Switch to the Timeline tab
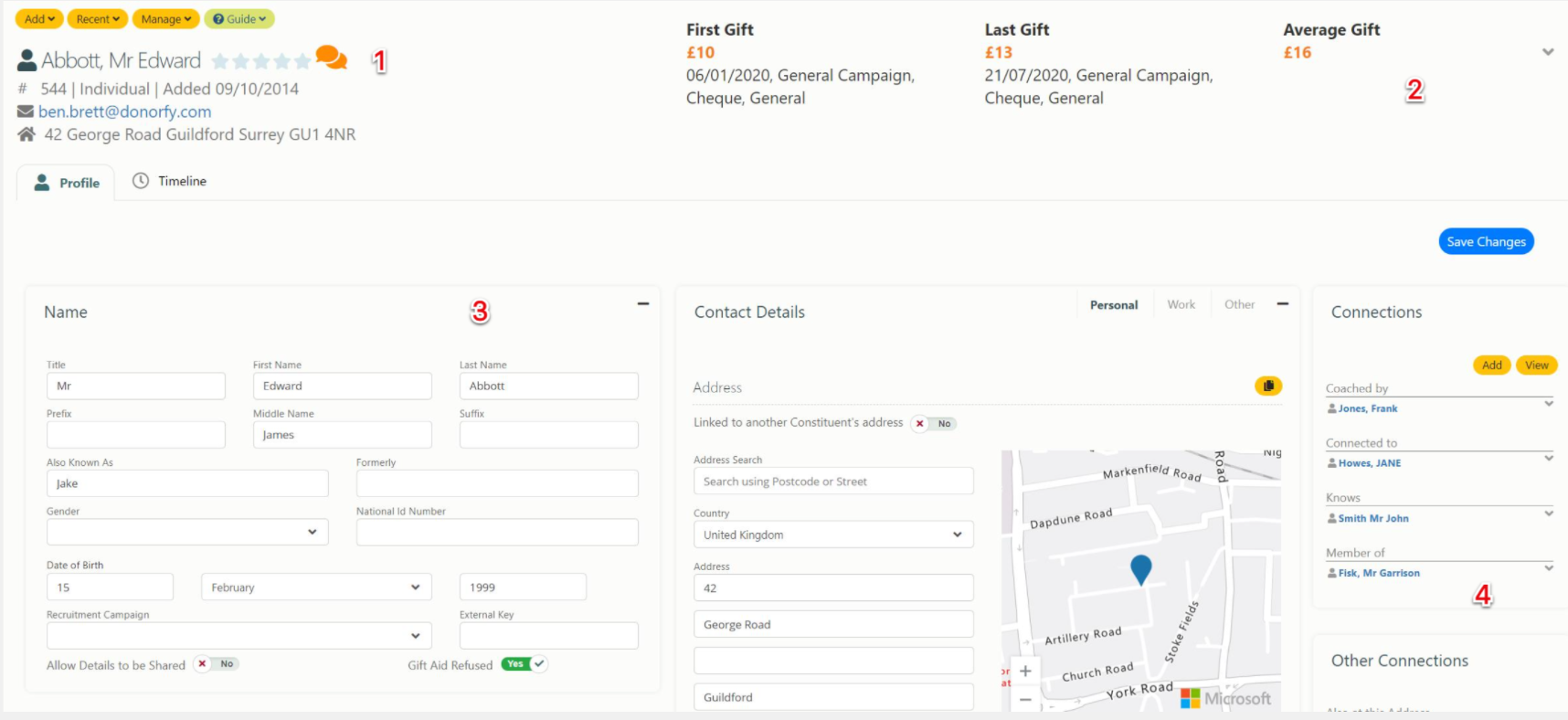The image size is (1568, 720). pos(170,181)
